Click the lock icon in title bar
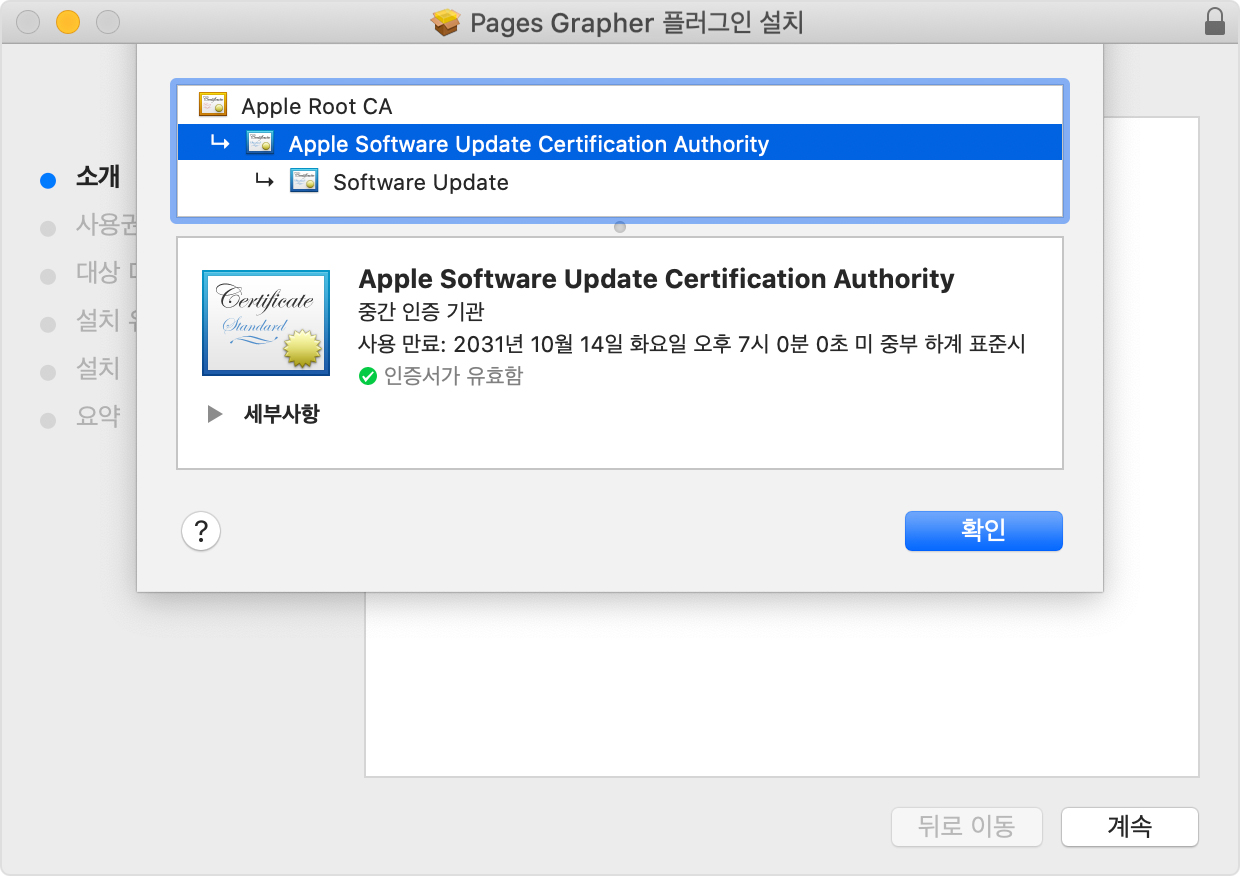This screenshot has width=1240, height=876. (x=1215, y=21)
